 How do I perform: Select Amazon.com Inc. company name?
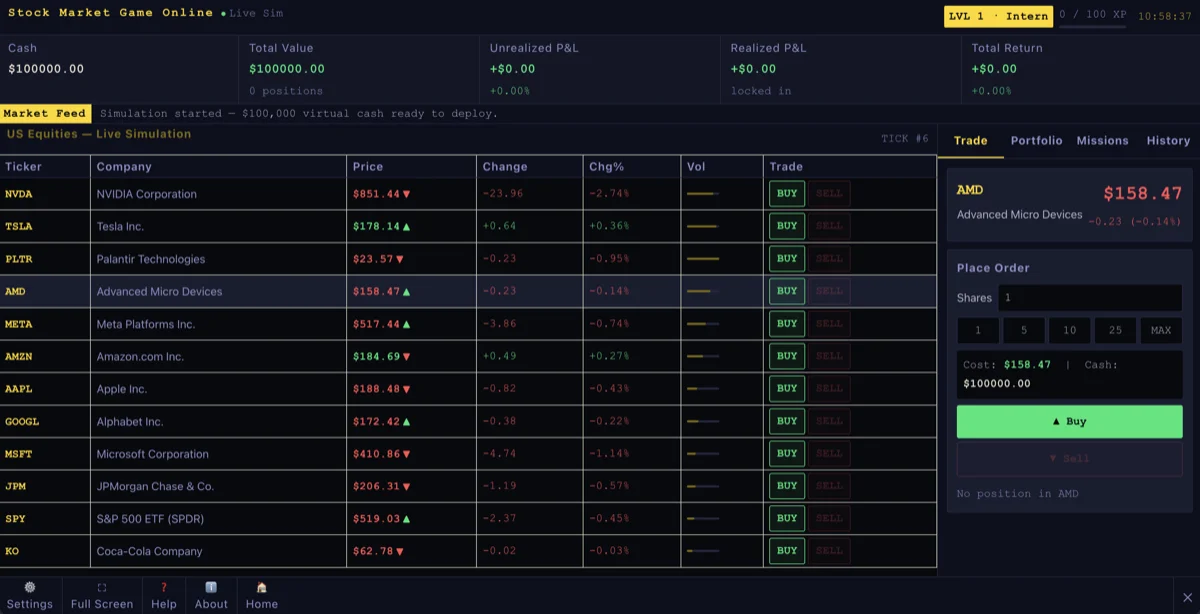click(140, 357)
